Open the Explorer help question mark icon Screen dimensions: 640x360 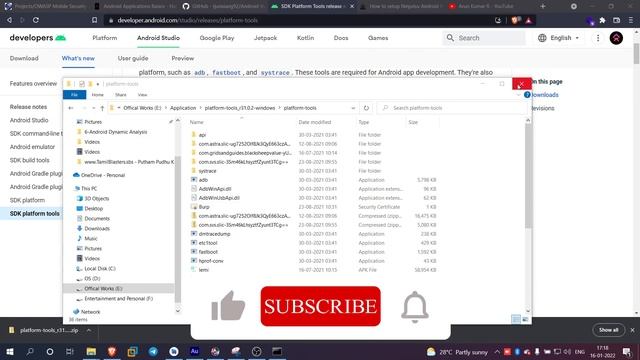coord(527,95)
